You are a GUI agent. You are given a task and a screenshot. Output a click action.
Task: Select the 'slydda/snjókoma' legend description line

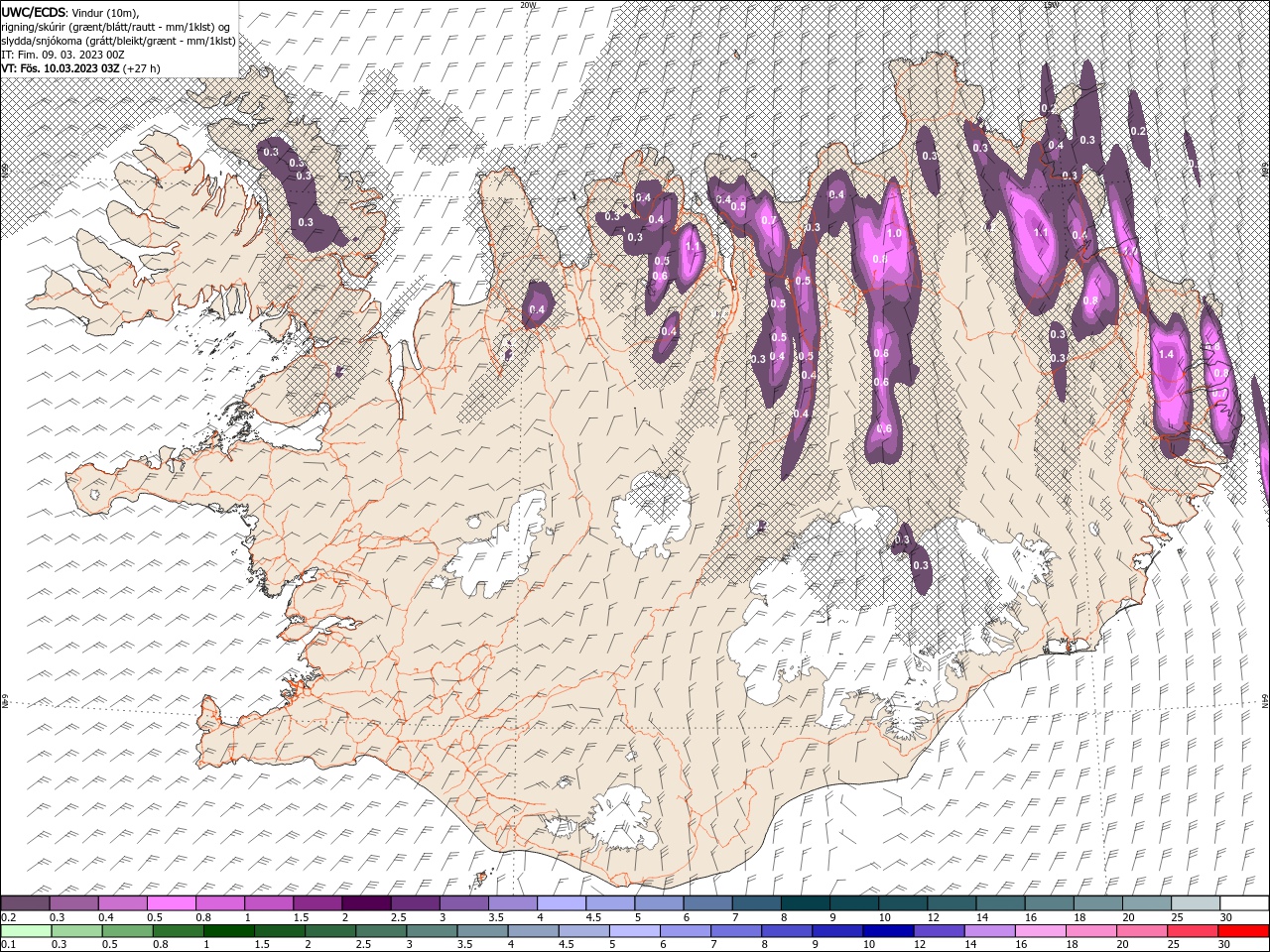click(x=118, y=41)
